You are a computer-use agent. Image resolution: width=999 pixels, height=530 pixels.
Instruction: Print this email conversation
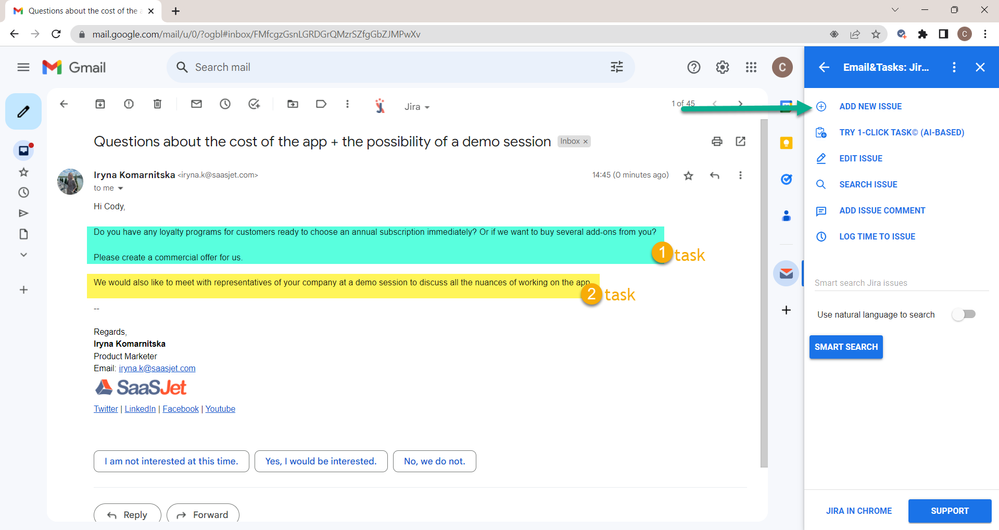point(717,141)
